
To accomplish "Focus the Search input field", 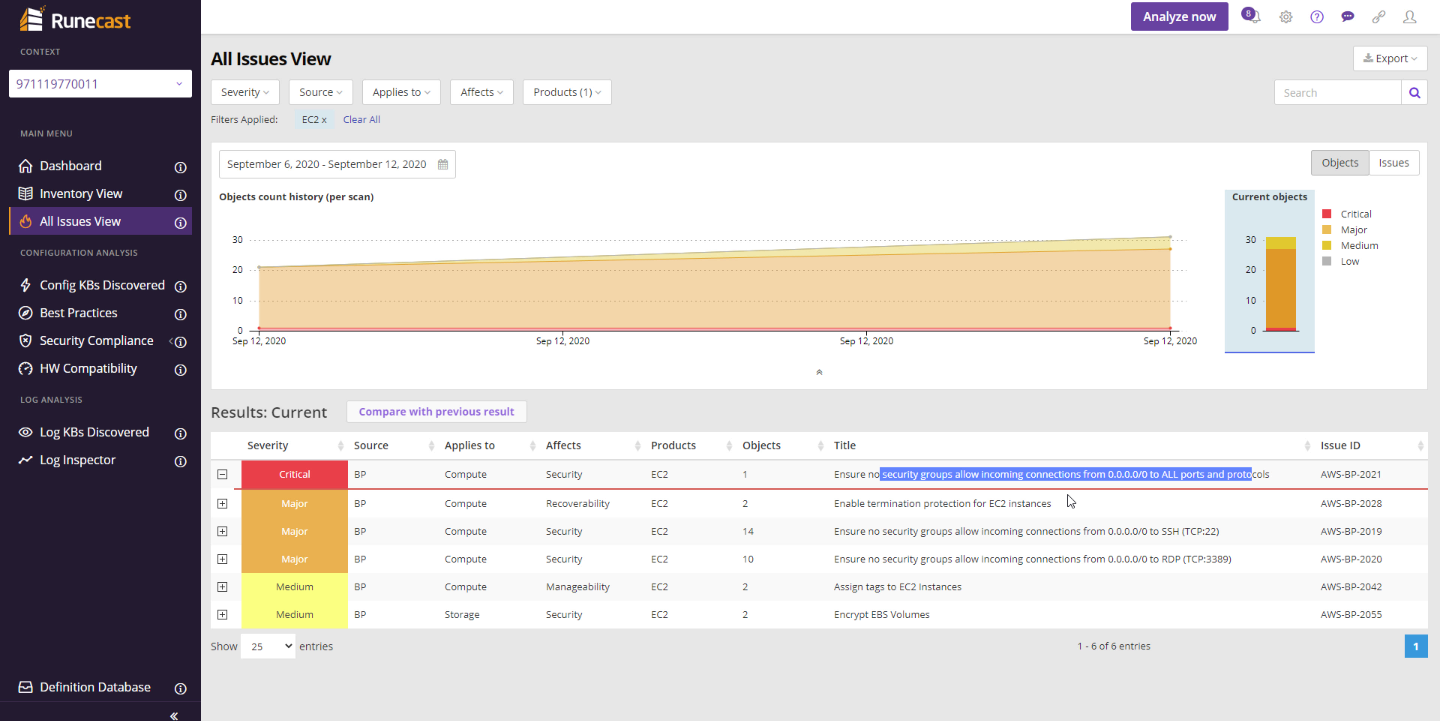I will [x=1337, y=92].
